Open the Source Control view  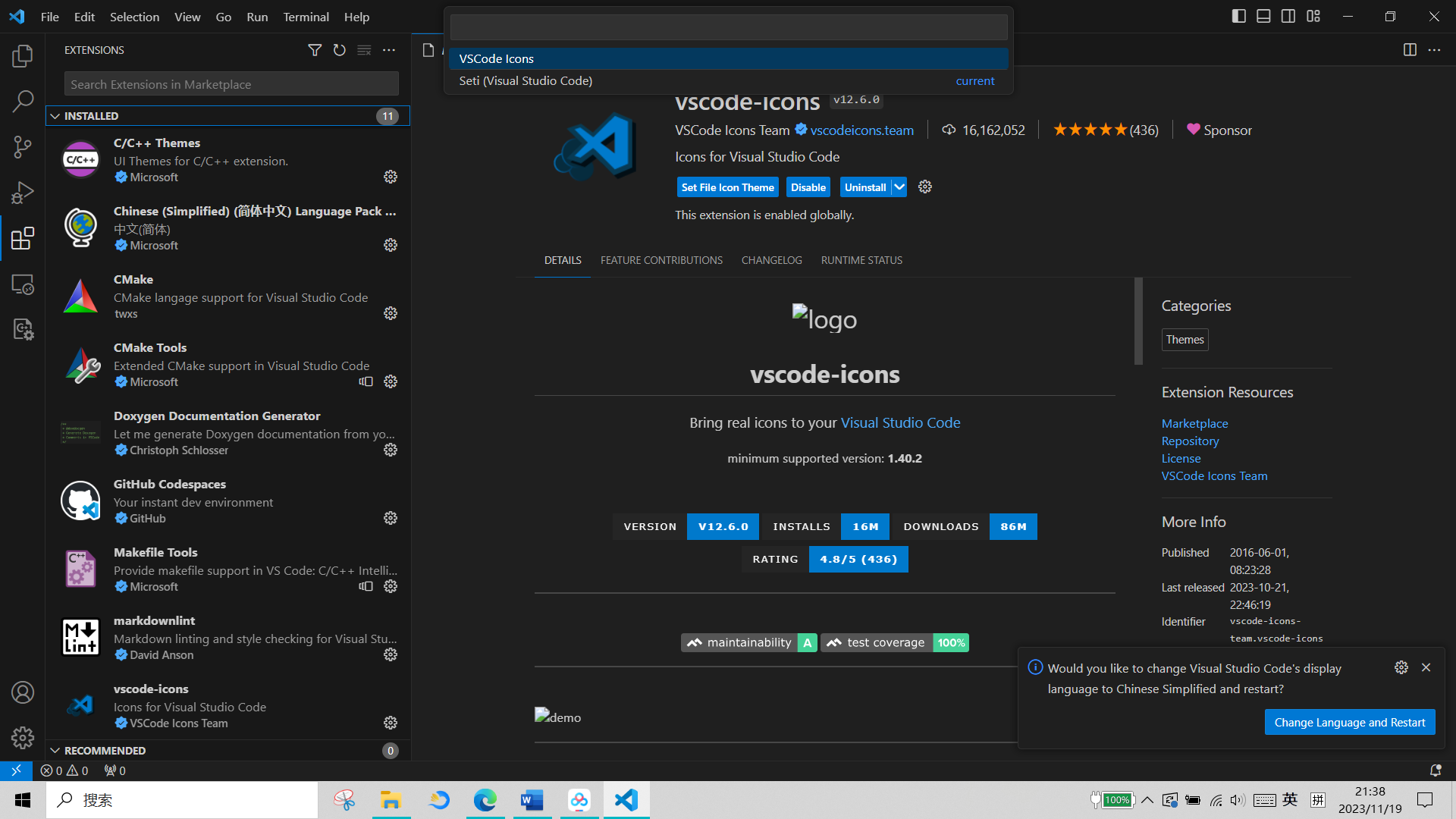click(23, 146)
